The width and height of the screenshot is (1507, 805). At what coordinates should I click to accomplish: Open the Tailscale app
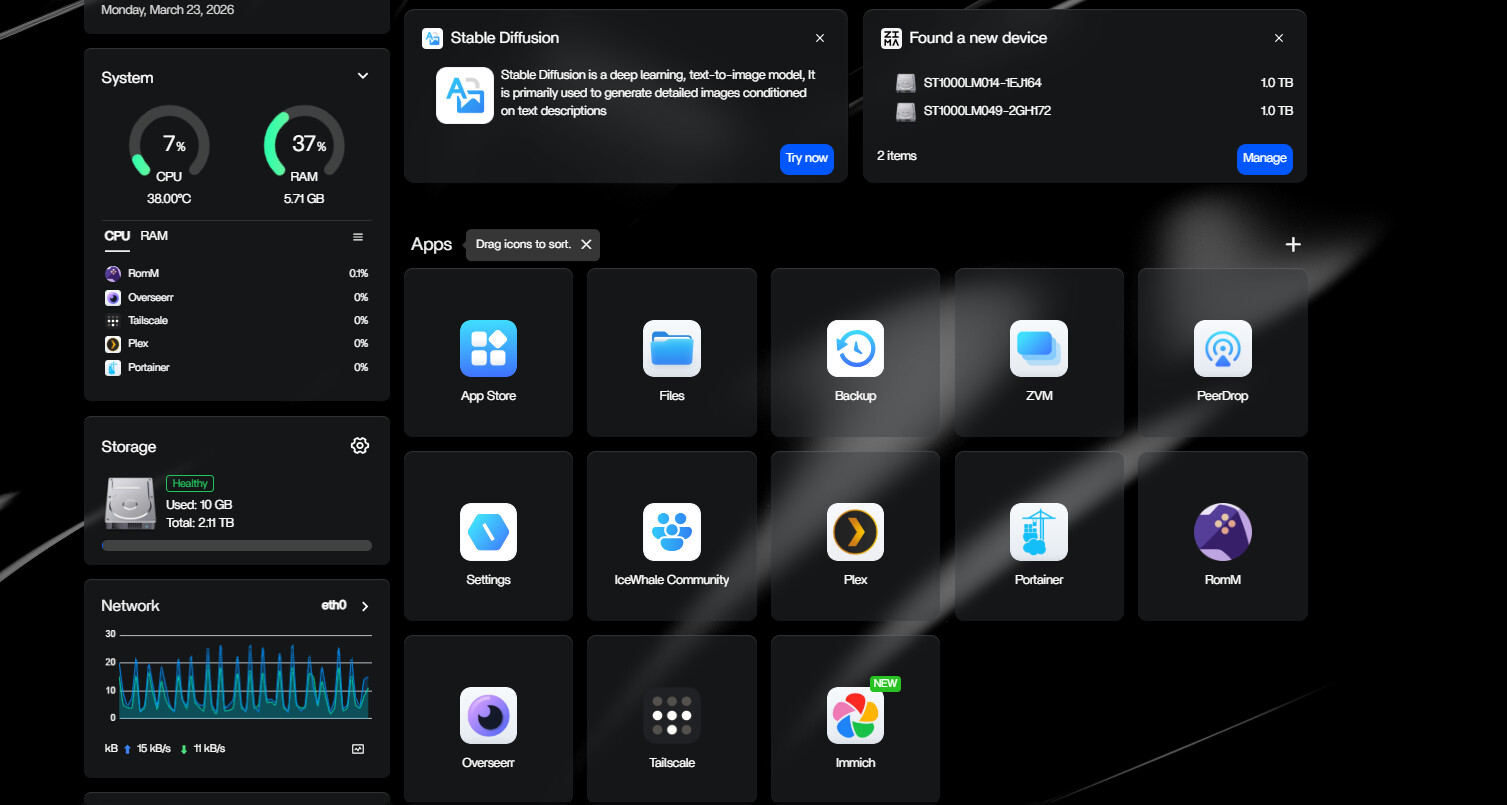click(x=671, y=715)
